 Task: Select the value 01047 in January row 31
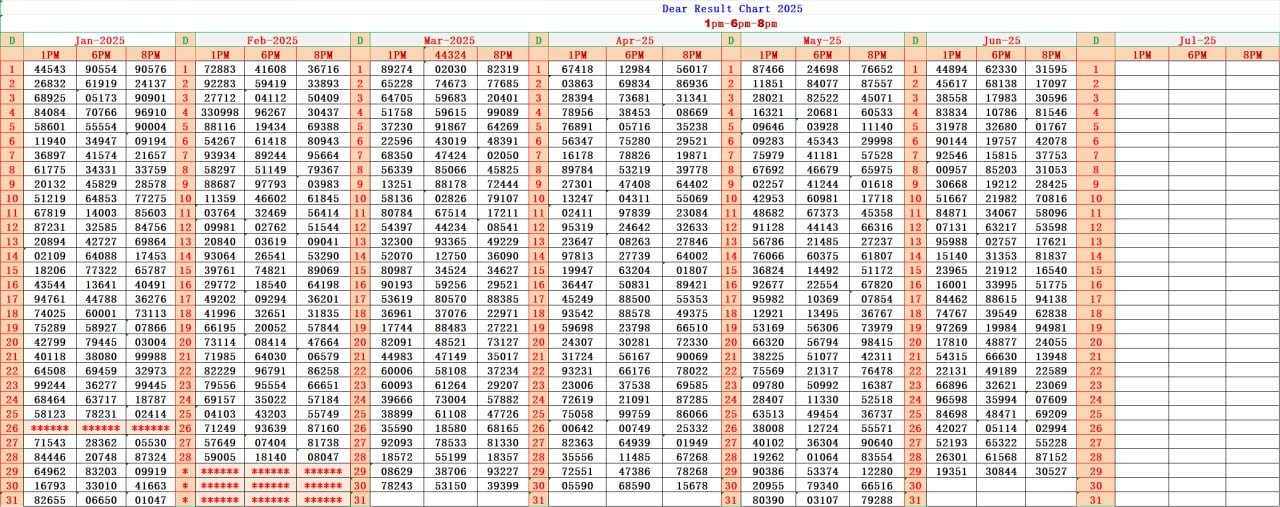tap(150, 499)
